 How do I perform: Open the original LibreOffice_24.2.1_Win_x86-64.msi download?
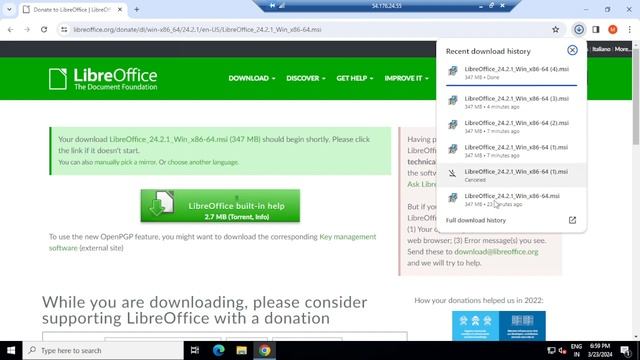[511, 200]
